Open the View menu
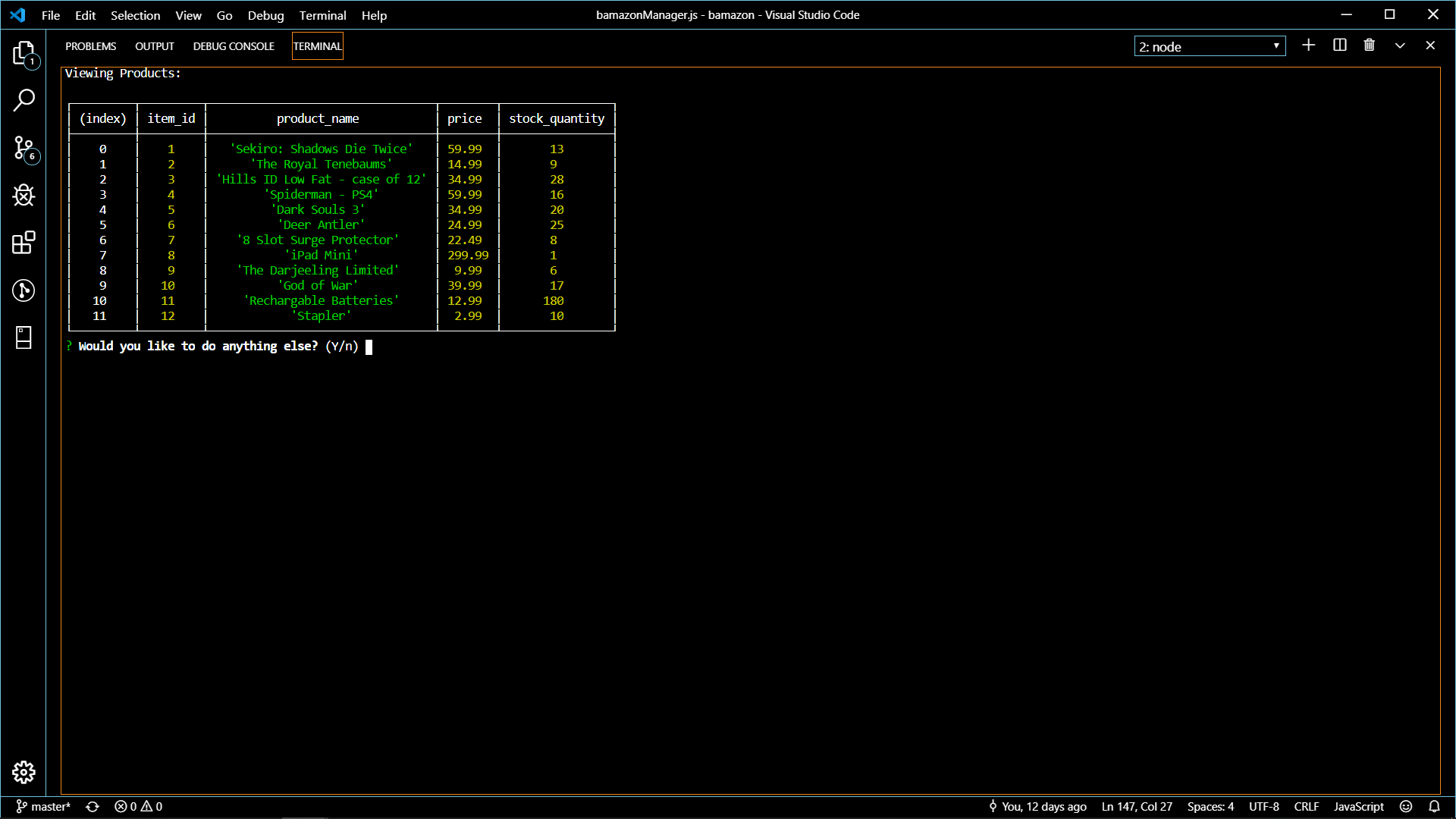Screen dimensions: 1456x819 tap(189, 15)
